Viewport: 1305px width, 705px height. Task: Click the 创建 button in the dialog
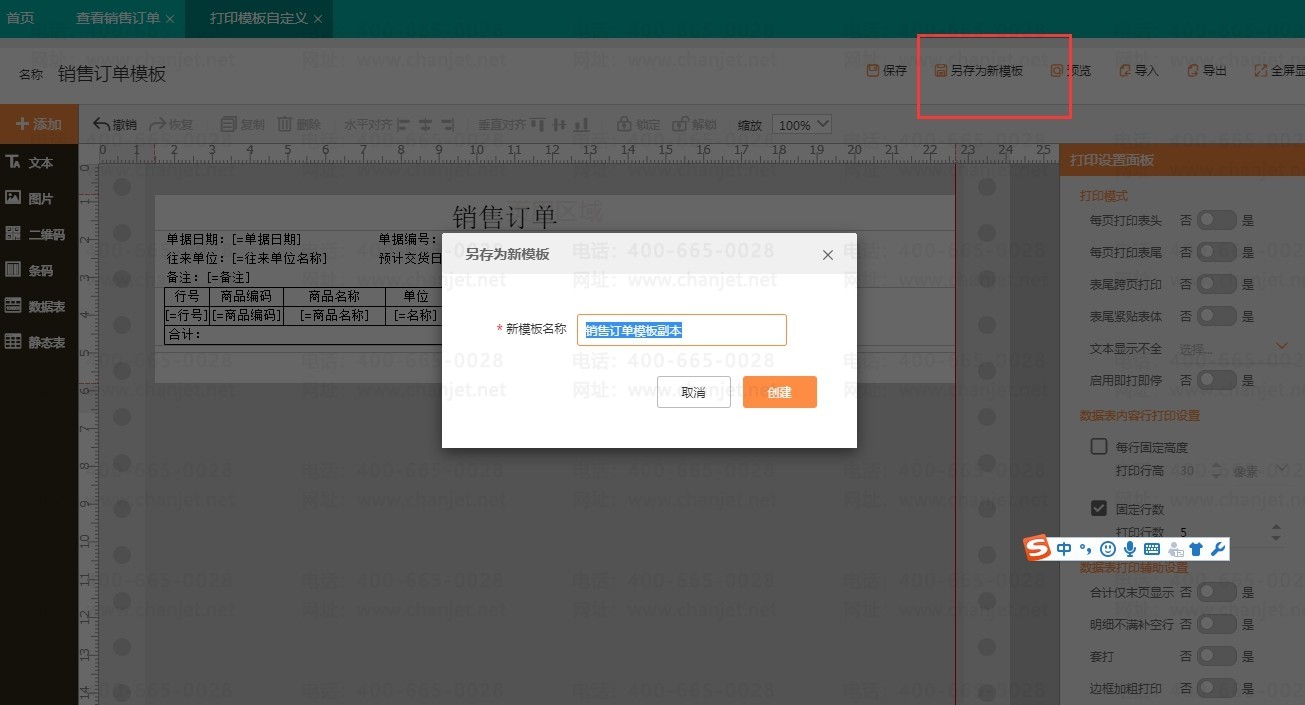click(779, 392)
